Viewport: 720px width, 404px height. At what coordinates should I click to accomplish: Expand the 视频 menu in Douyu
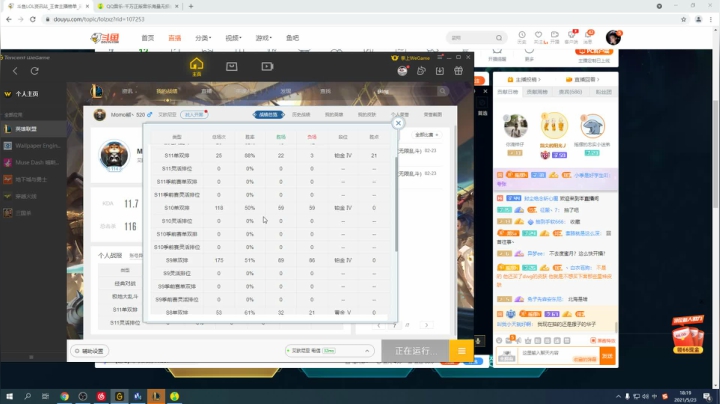click(x=233, y=38)
